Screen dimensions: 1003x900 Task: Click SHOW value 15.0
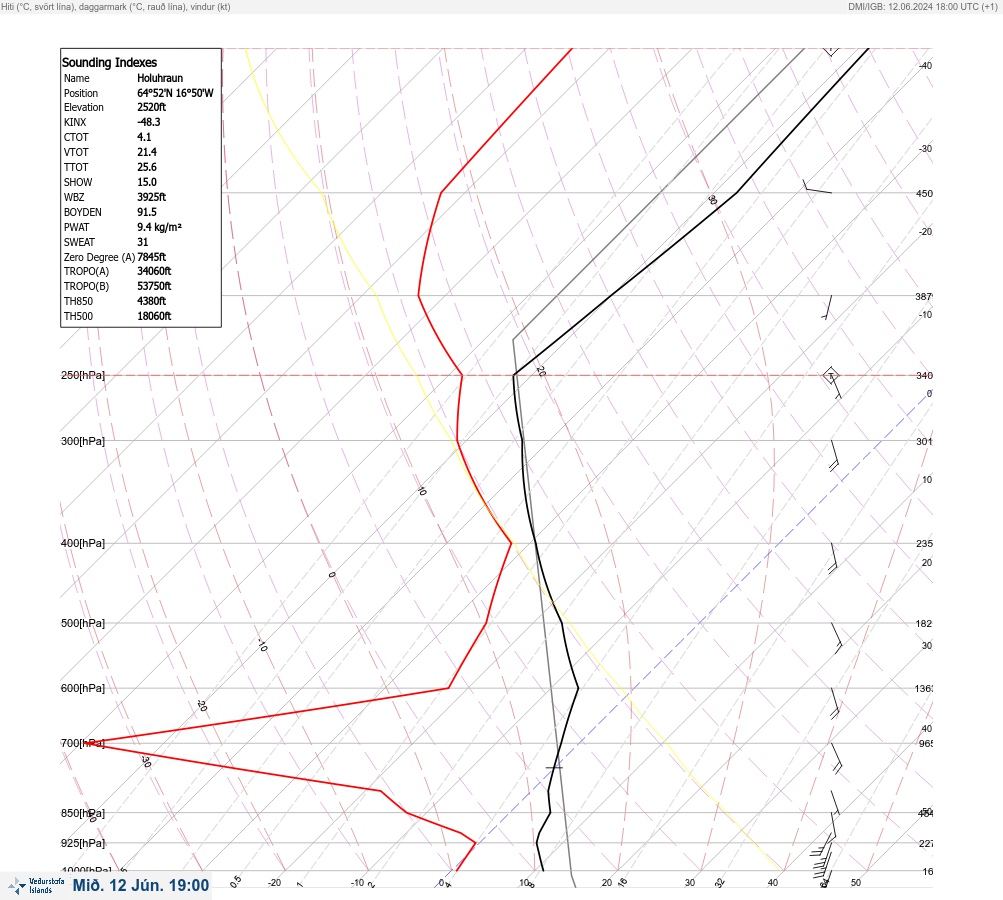pyautogui.click(x=146, y=182)
